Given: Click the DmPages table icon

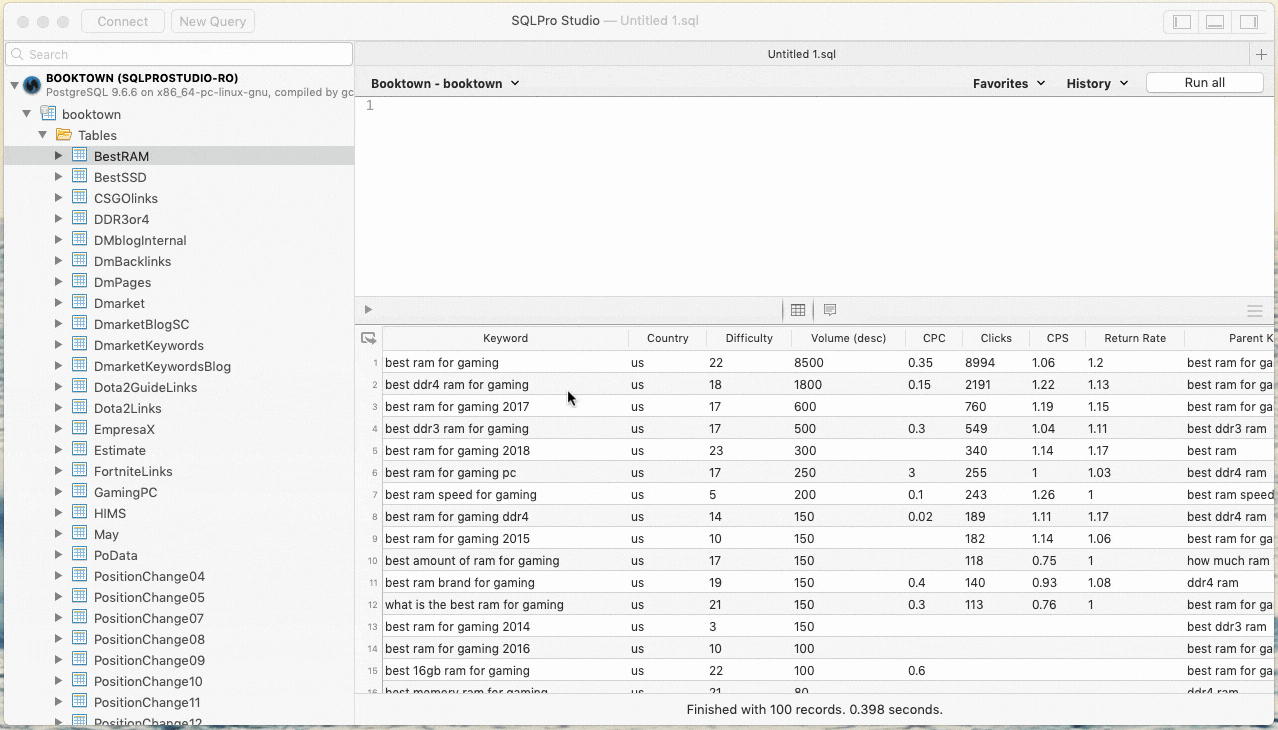Looking at the screenshot, I should click(x=80, y=281).
